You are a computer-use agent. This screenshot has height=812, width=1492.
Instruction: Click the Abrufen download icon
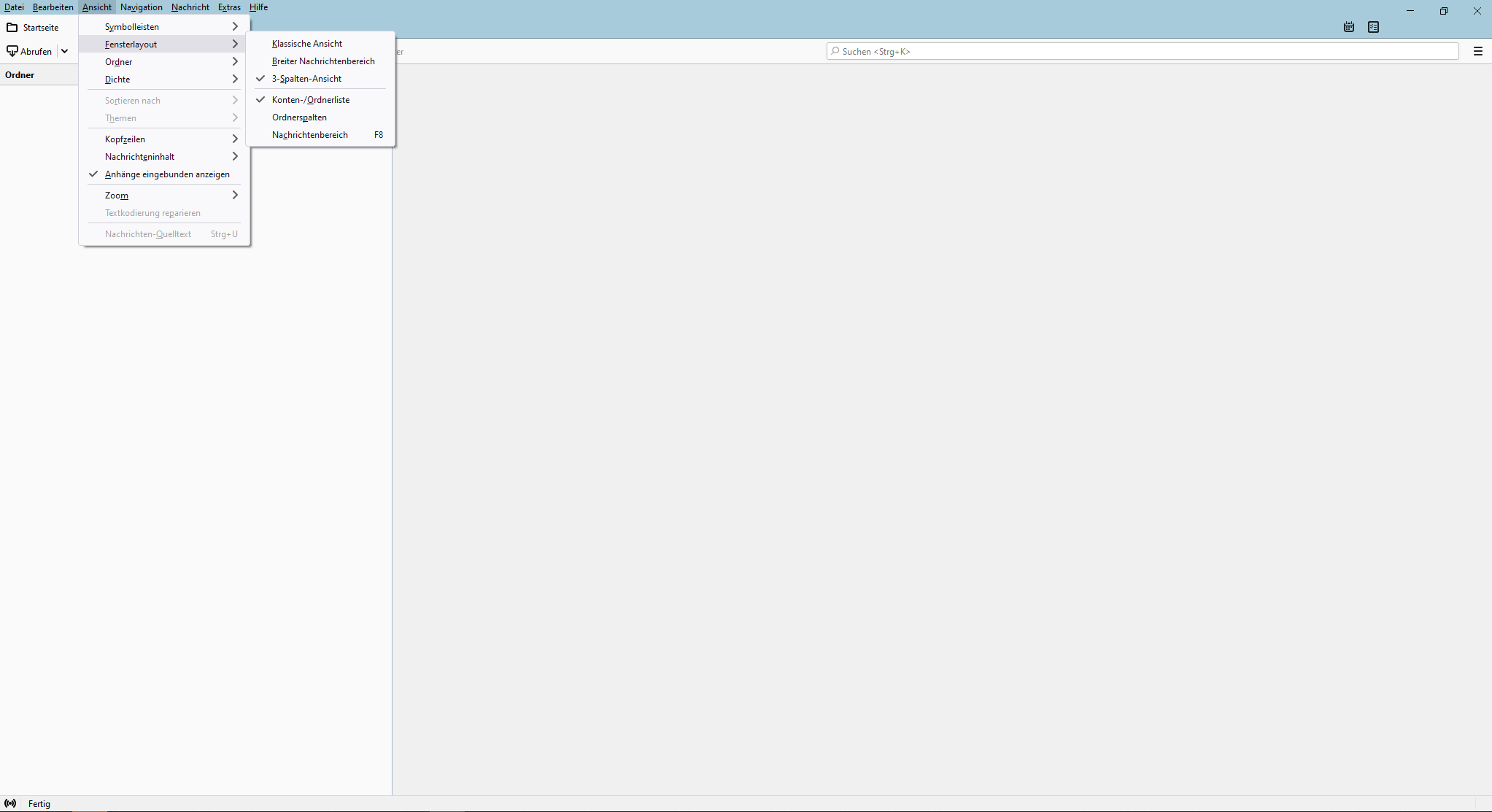tap(12, 51)
